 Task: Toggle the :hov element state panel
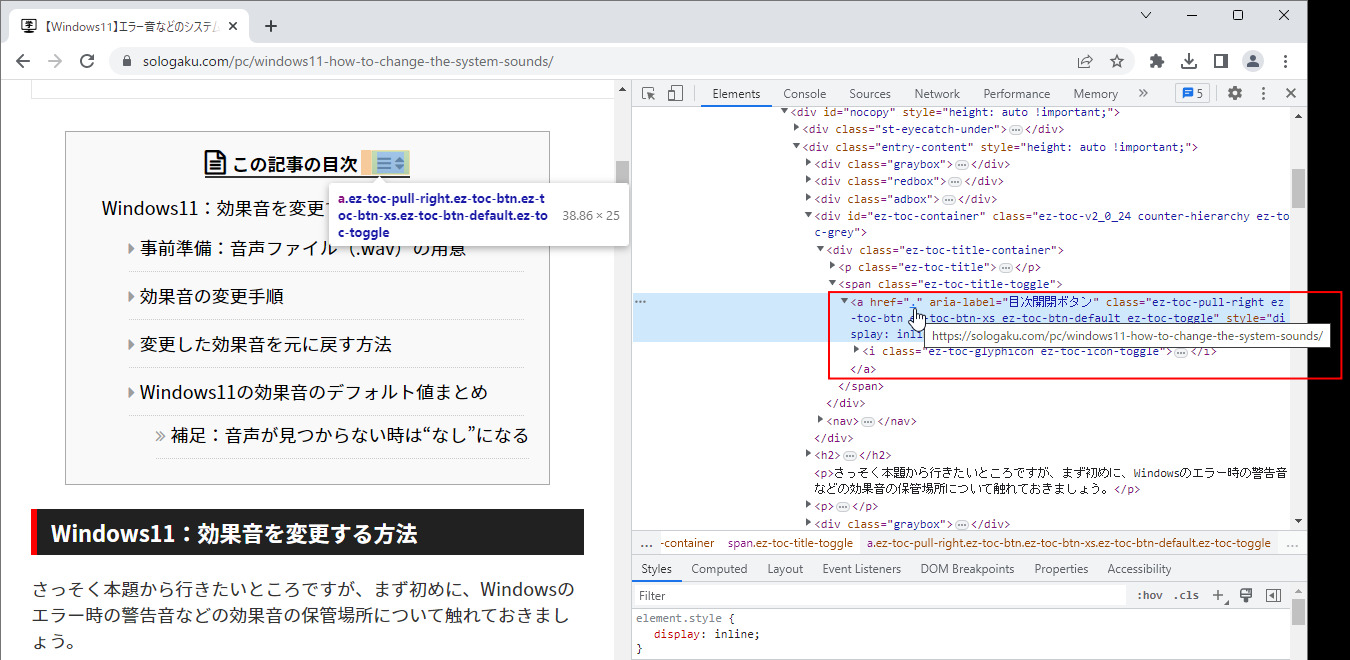click(1149, 596)
